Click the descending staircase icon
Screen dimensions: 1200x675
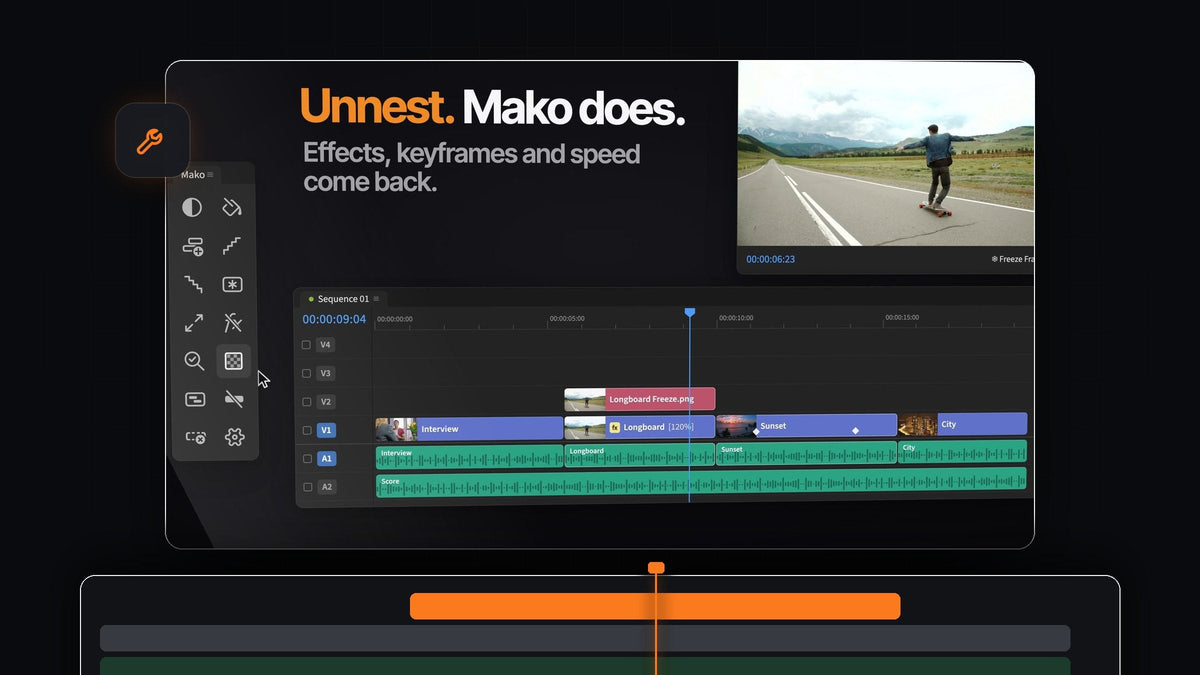193,284
